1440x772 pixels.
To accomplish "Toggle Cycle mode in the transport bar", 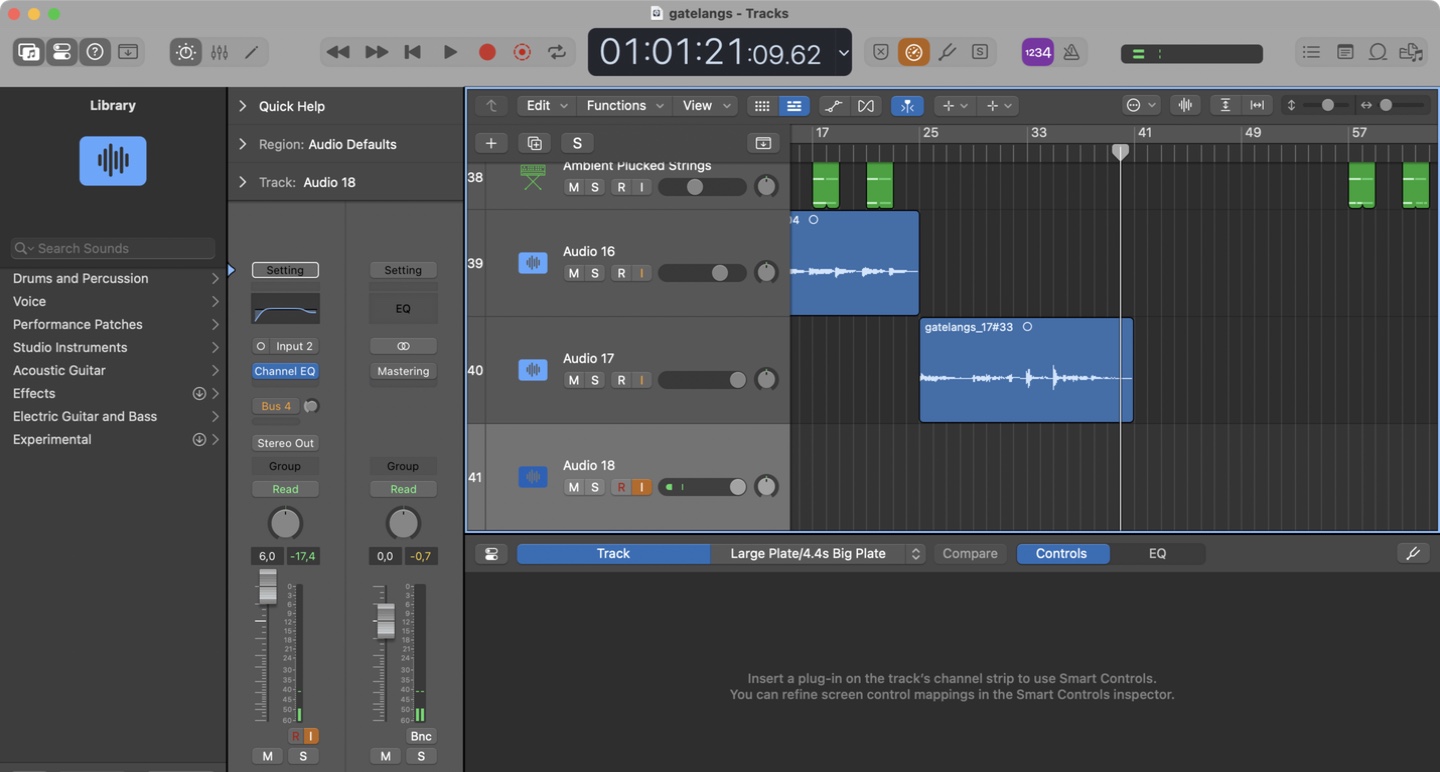I will tap(557, 52).
